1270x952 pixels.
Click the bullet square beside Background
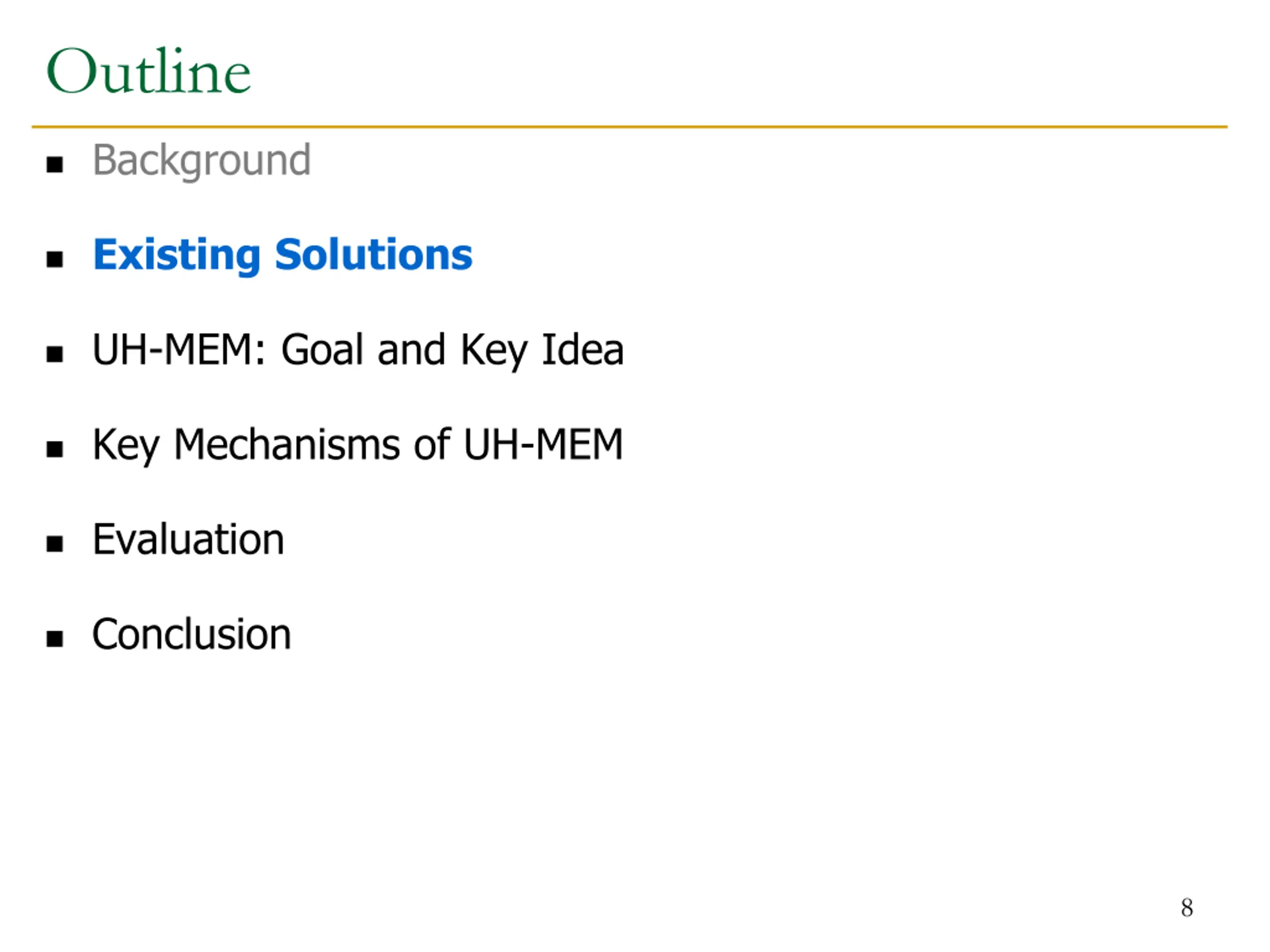55,165
